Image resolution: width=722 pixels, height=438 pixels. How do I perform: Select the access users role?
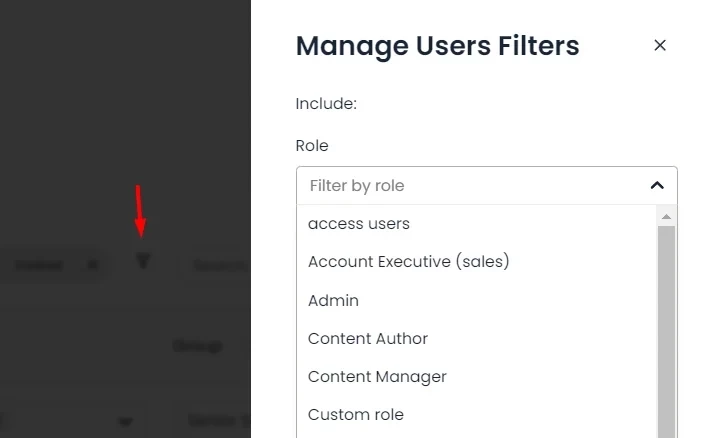pos(359,223)
